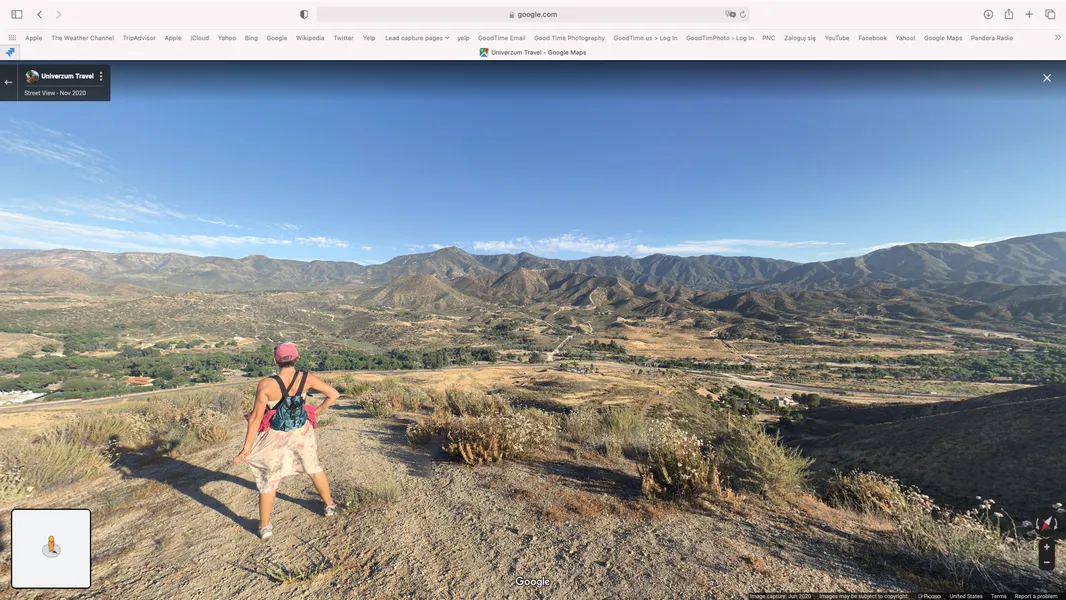Show the Safari tab overview
Viewport: 1066px width, 600px height.
pos(1050,14)
